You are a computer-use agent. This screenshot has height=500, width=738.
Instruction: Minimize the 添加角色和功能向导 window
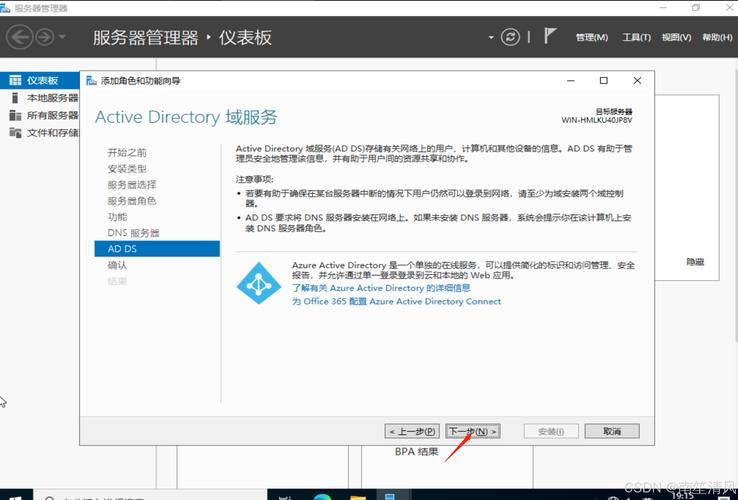571,81
